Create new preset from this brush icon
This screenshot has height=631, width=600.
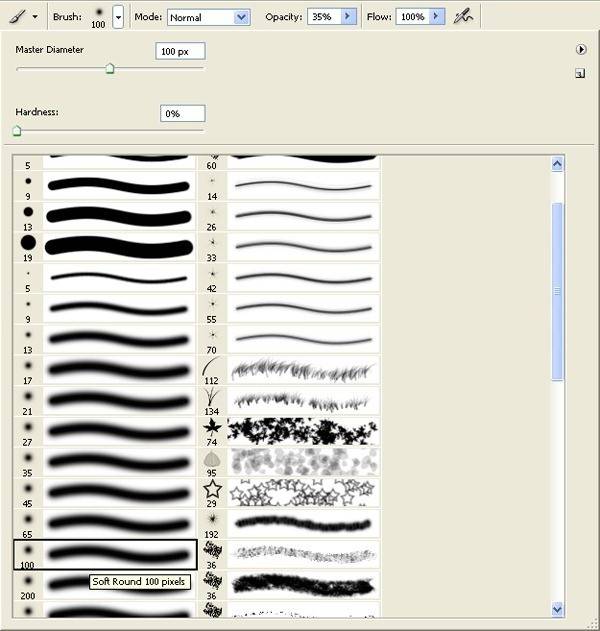point(580,73)
